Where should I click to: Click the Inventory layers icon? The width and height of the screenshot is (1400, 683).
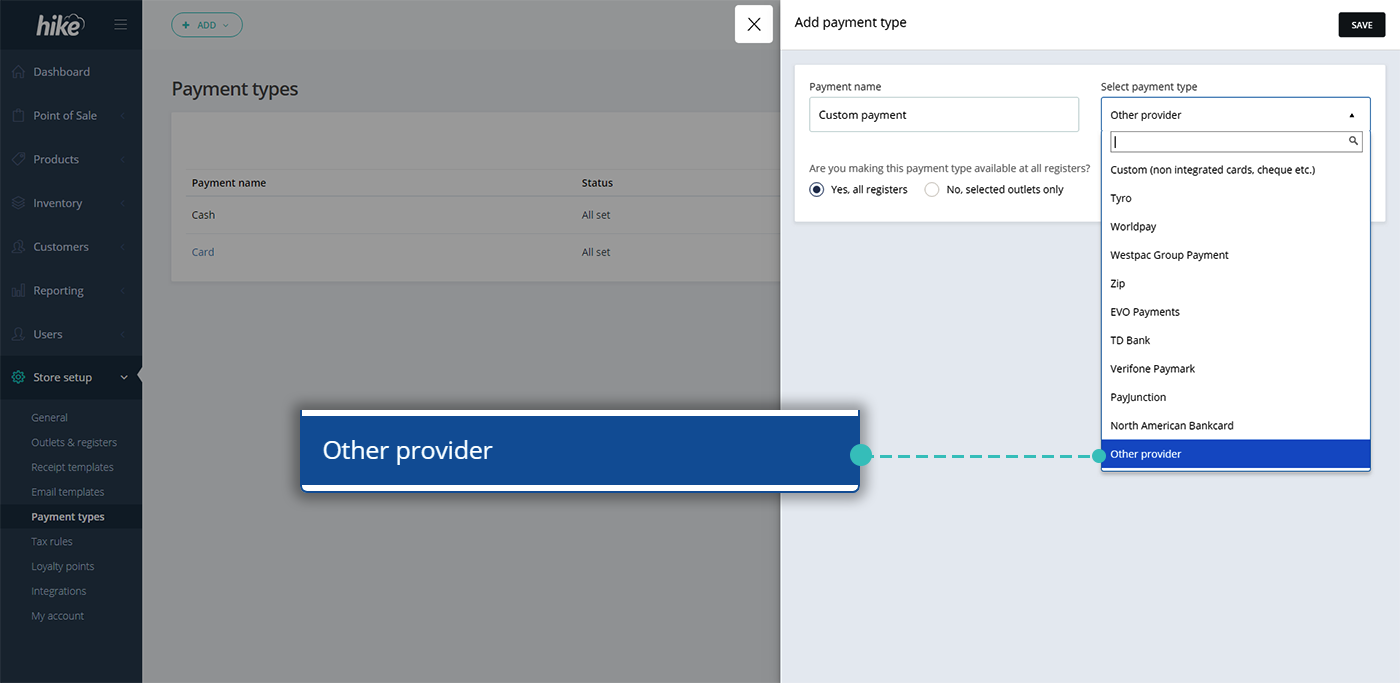(x=18, y=203)
